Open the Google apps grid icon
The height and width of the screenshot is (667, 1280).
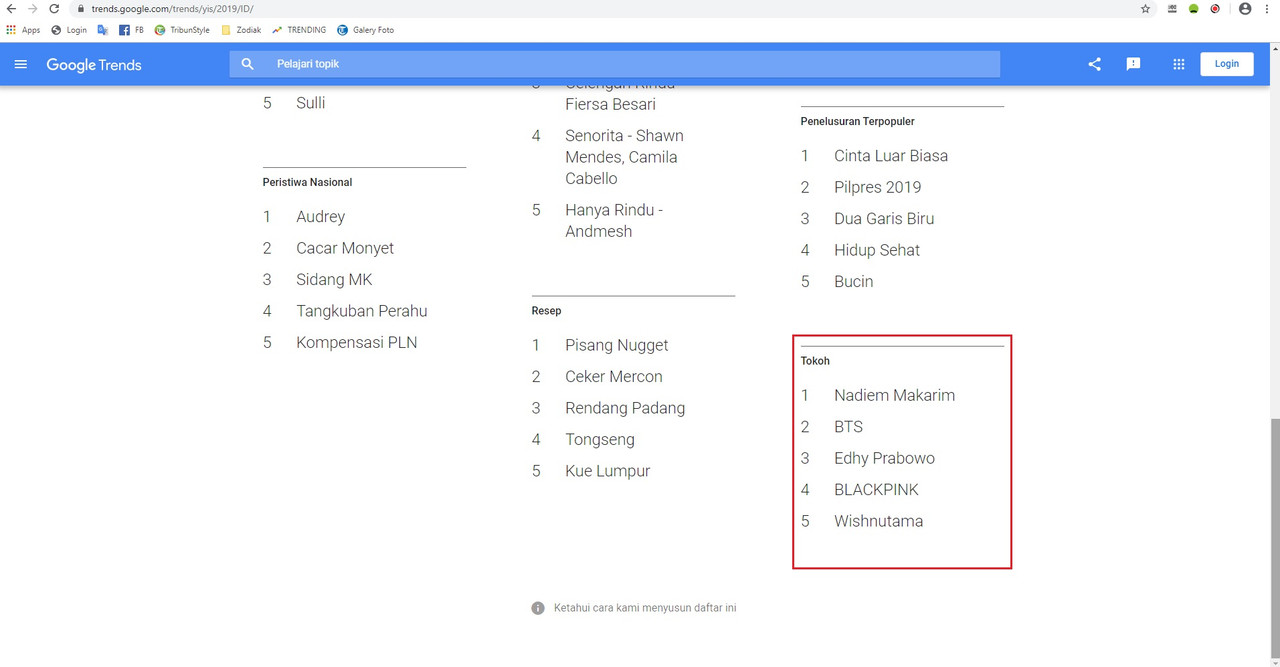coord(1179,64)
